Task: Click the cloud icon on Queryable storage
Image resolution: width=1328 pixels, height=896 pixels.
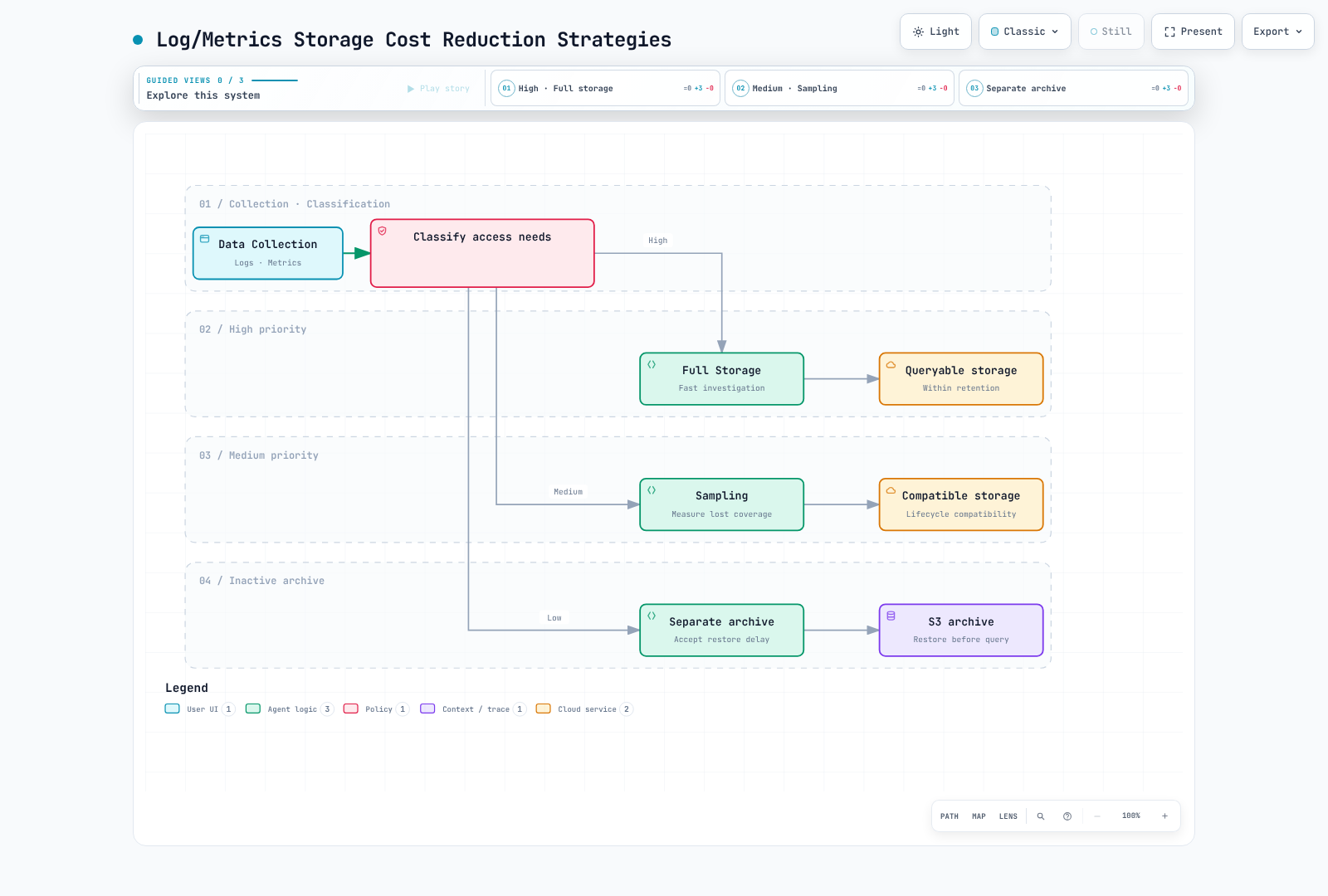Action: point(891,365)
